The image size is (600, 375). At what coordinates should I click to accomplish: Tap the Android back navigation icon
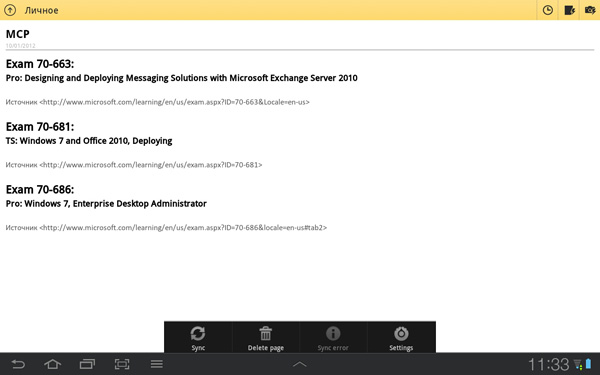18,364
